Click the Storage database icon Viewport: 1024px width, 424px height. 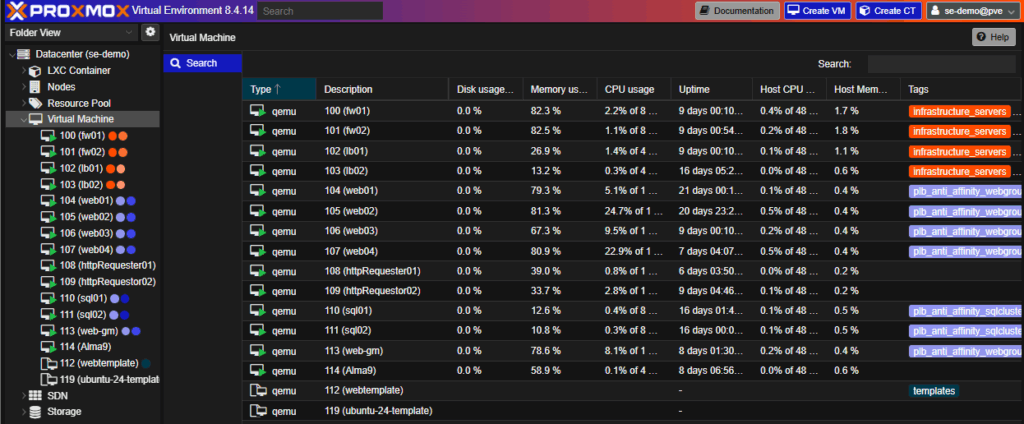tap(35, 412)
